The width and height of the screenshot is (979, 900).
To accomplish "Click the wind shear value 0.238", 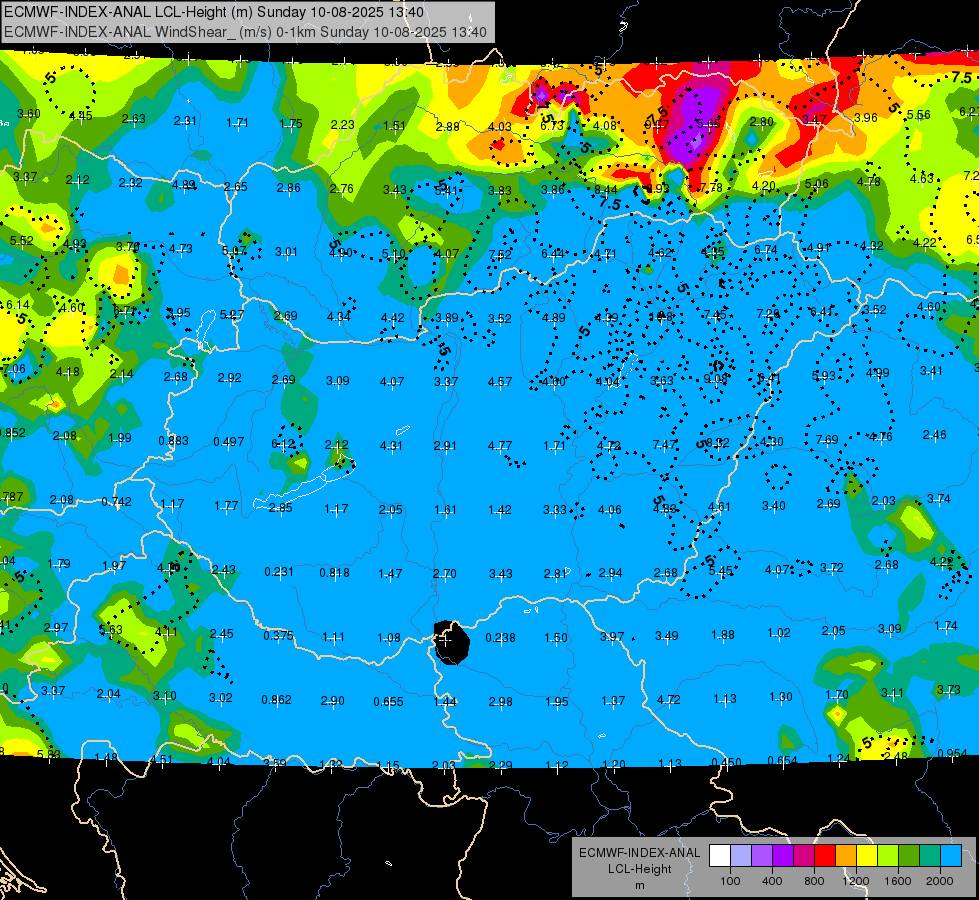I will point(501,638).
